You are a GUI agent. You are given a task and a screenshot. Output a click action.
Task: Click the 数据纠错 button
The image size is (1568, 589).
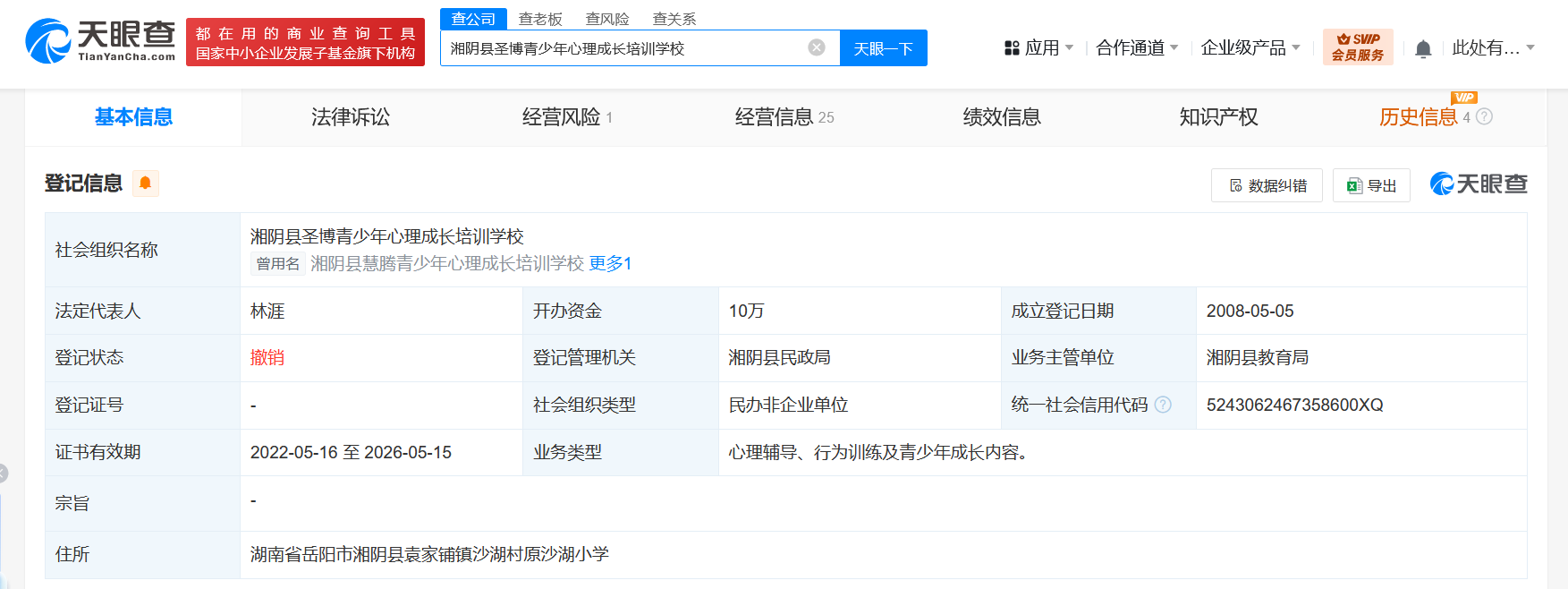[1267, 185]
